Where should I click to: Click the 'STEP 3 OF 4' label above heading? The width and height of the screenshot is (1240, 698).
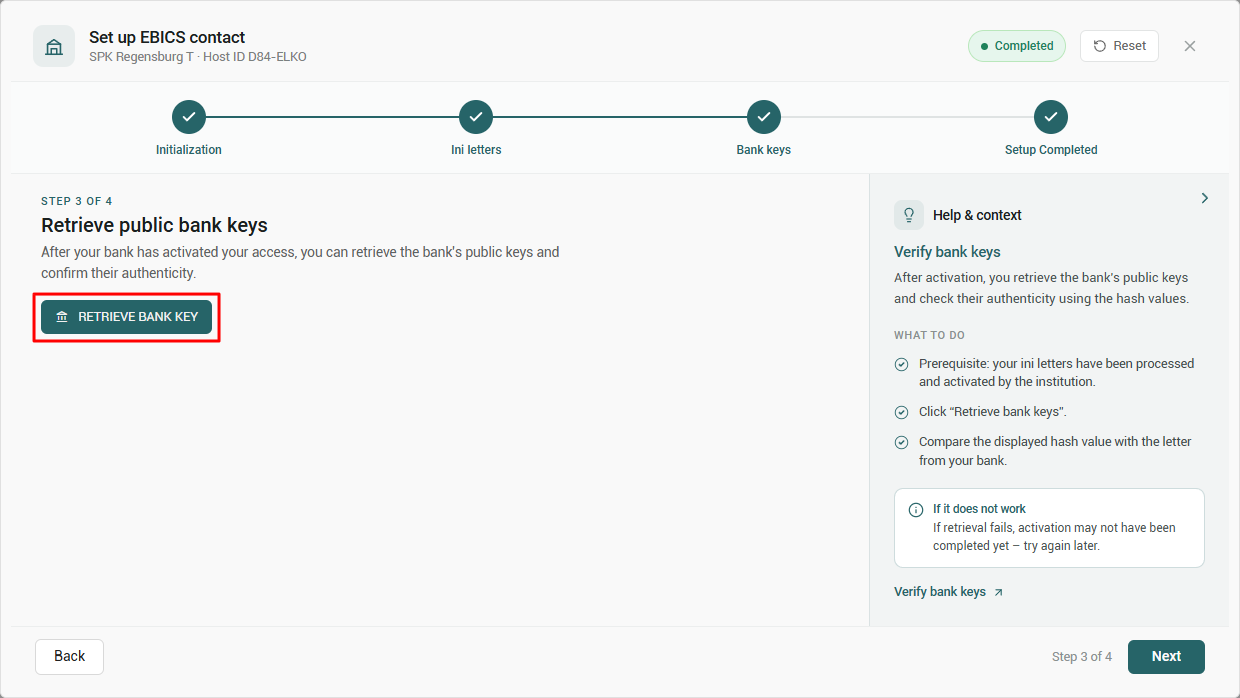[x=77, y=201]
